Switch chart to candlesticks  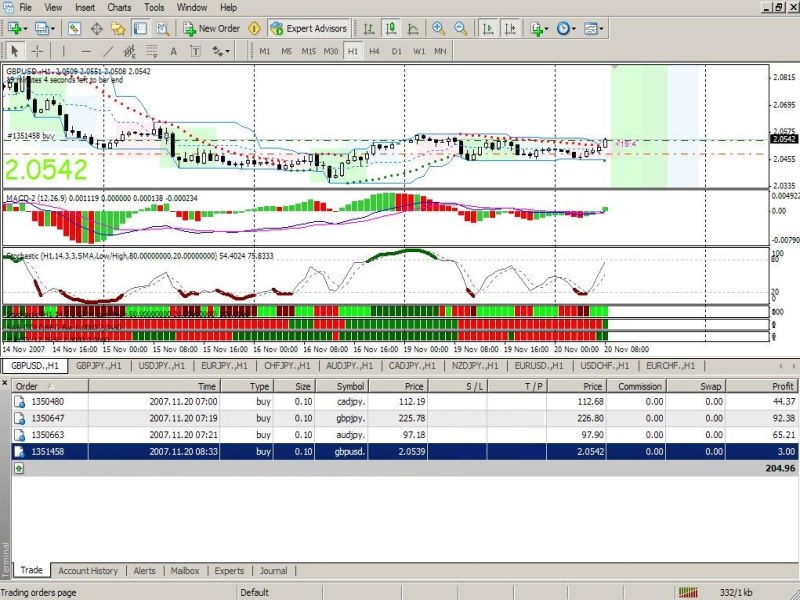(391, 29)
